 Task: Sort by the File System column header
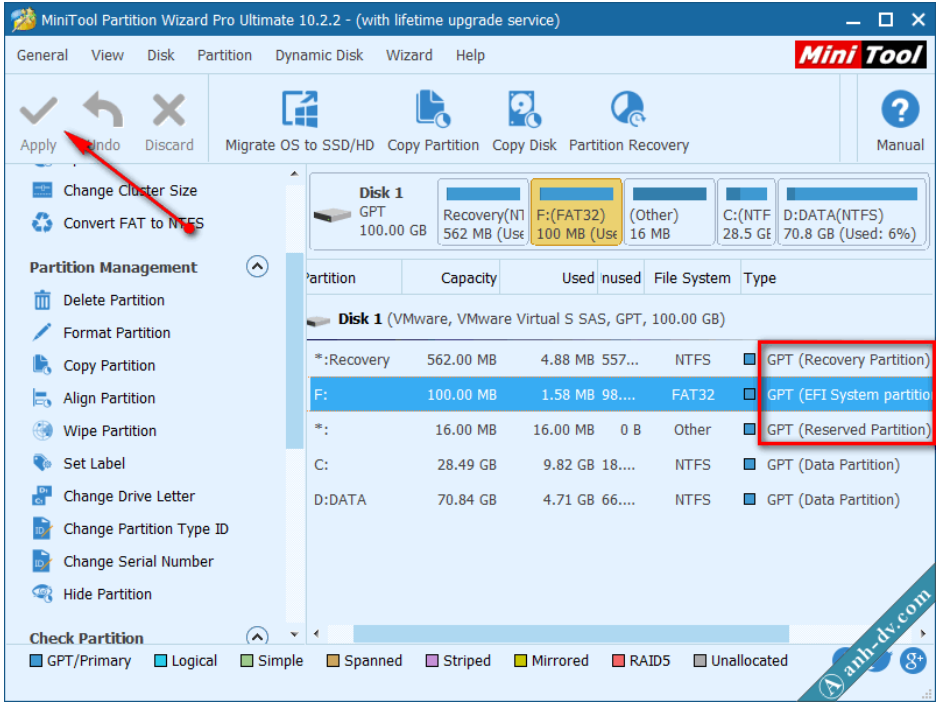tap(692, 278)
